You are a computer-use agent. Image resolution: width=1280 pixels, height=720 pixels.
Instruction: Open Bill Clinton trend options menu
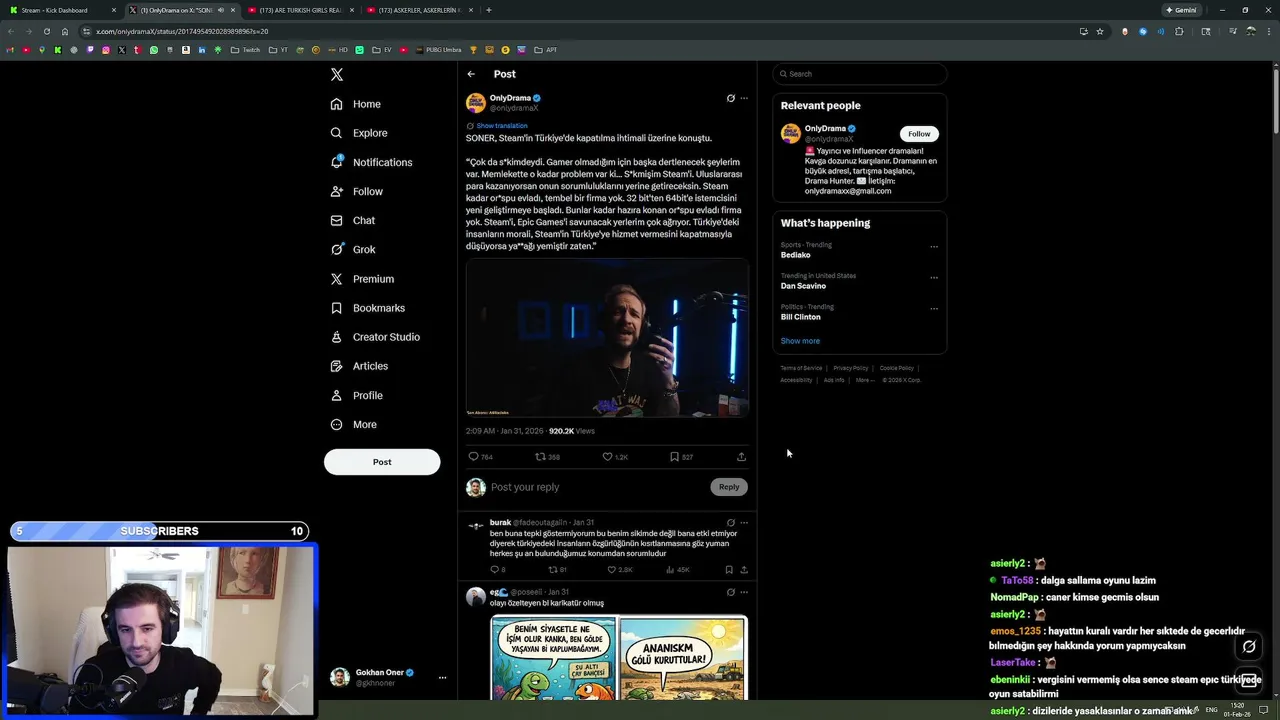pyautogui.click(x=934, y=308)
